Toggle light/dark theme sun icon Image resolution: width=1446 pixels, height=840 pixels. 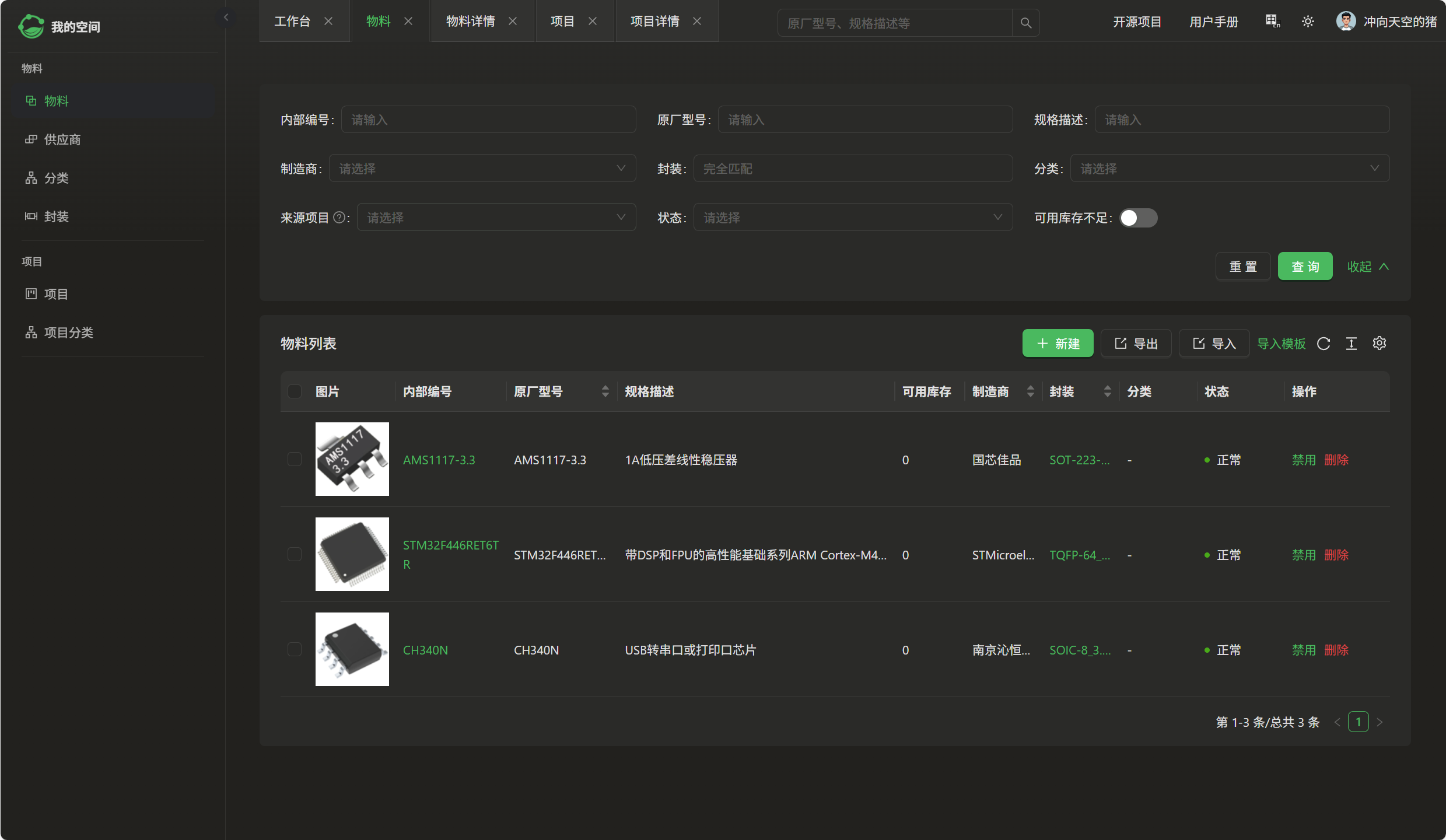(x=1308, y=22)
